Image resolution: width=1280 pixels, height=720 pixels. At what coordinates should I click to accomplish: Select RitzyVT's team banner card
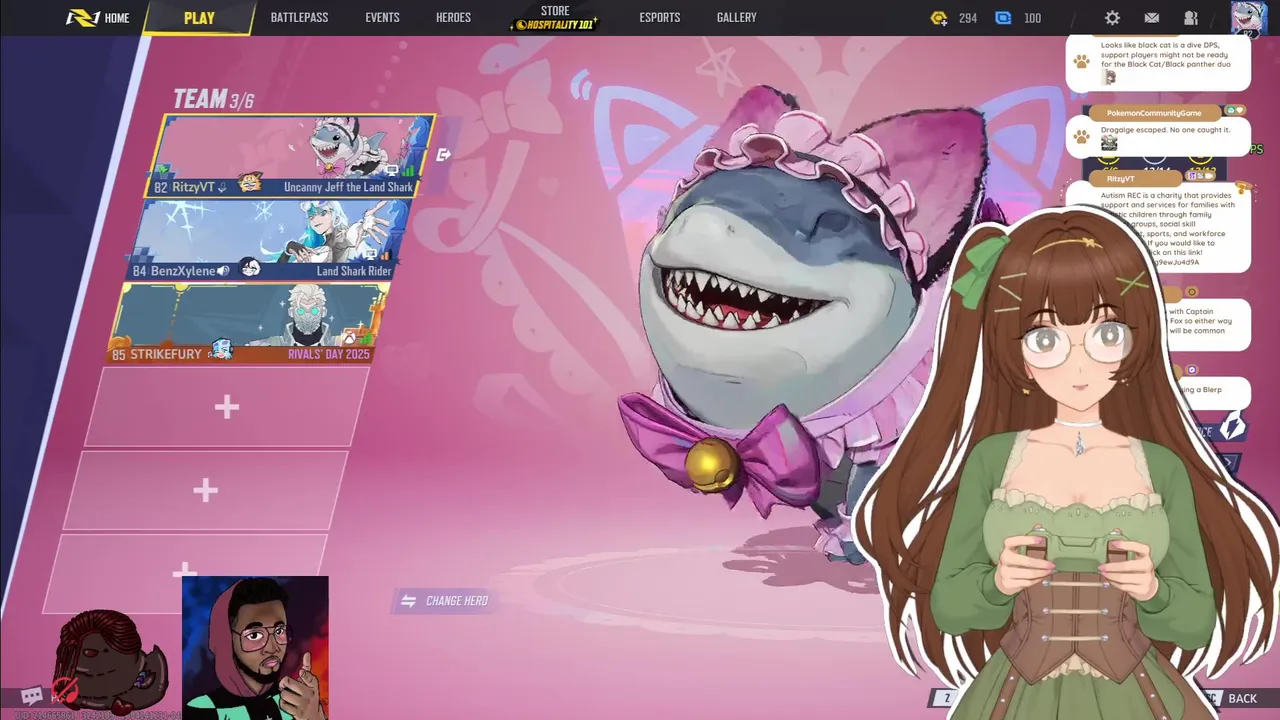[291, 155]
